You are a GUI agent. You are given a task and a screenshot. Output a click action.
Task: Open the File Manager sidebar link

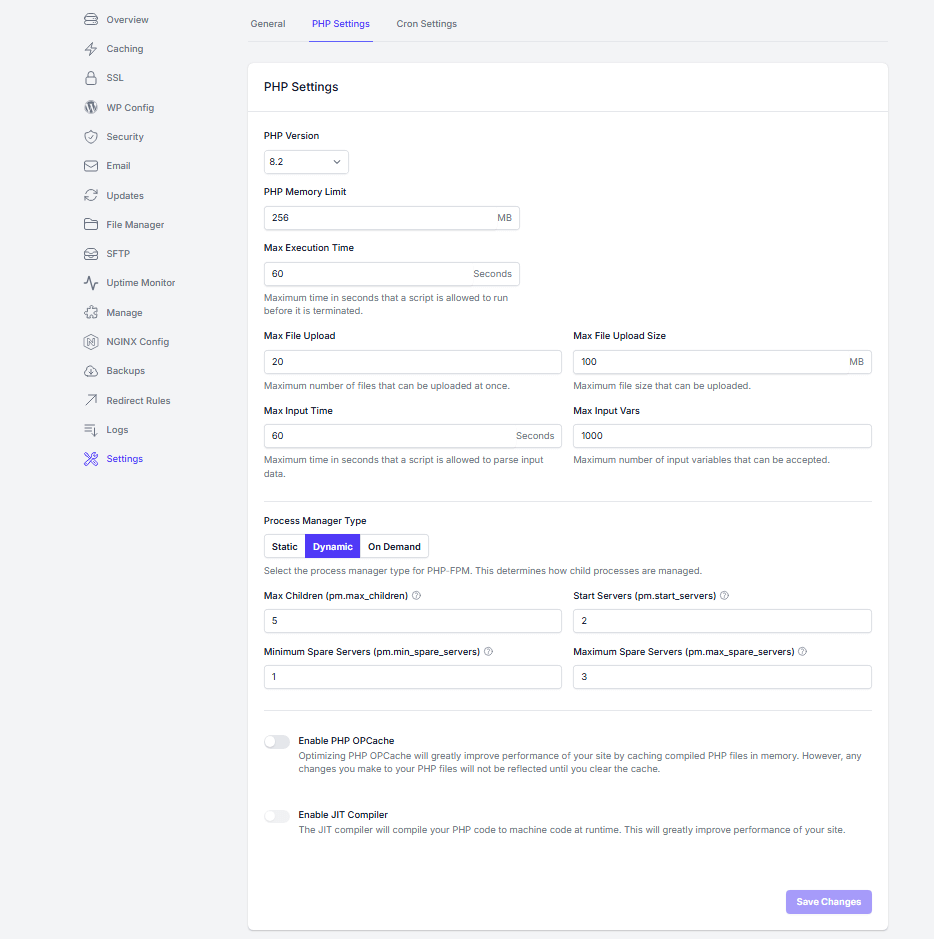(135, 225)
